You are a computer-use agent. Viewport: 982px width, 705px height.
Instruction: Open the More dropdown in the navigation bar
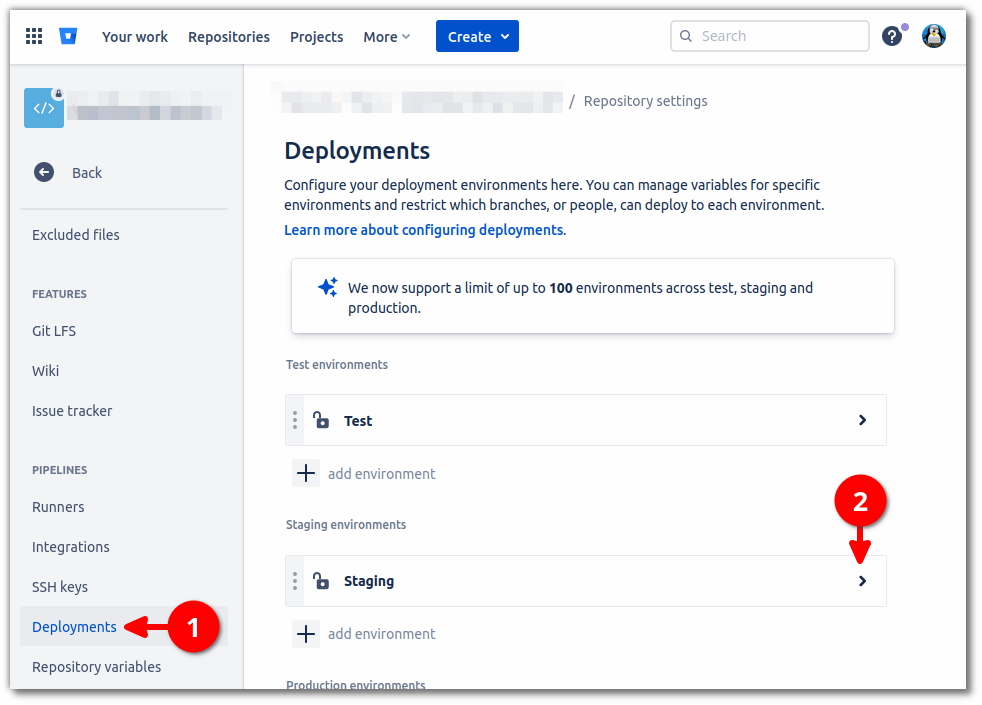(x=386, y=36)
